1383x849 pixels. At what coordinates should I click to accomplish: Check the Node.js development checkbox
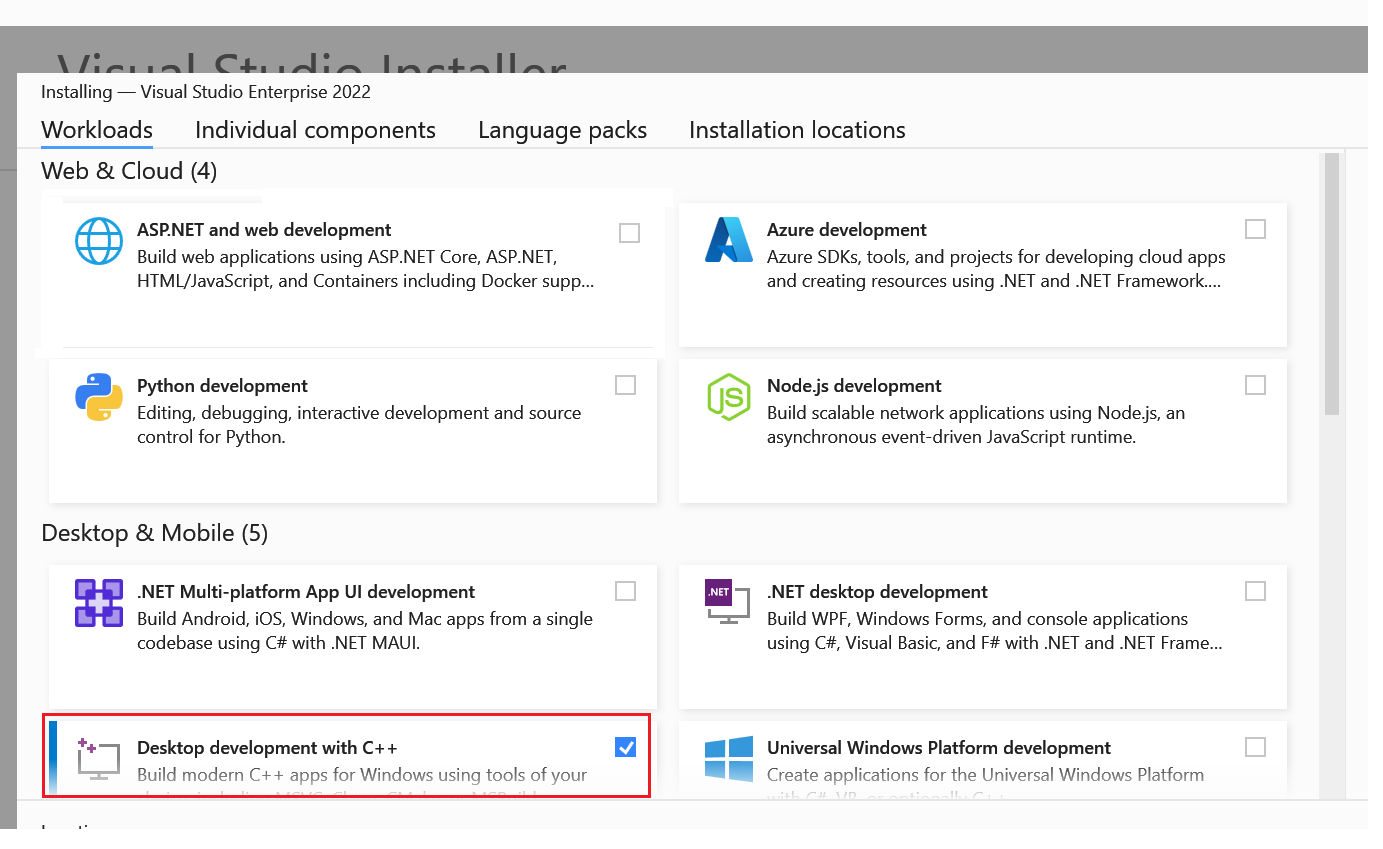(x=1255, y=384)
